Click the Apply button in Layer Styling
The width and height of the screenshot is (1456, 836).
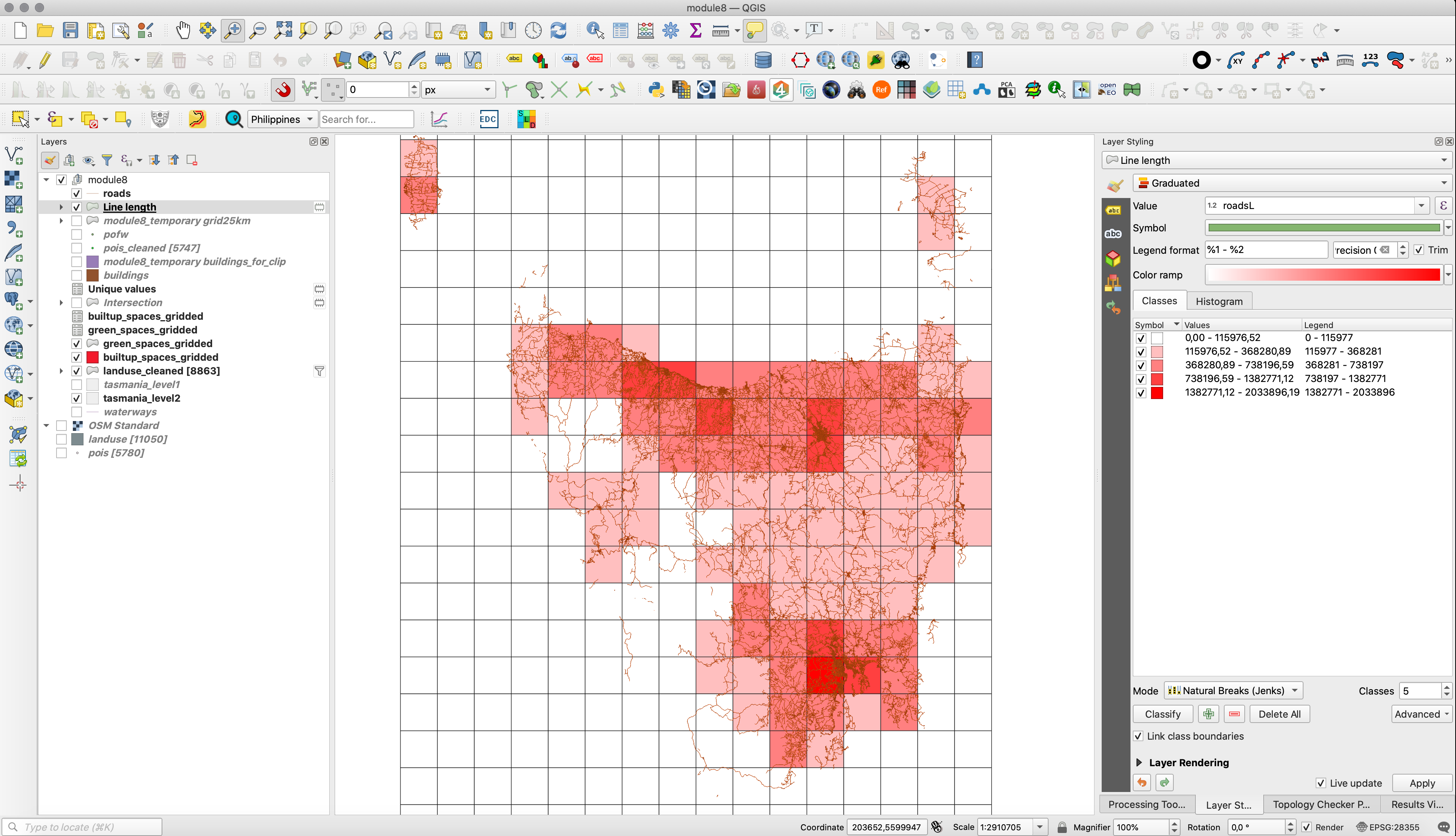(x=1421, y=782)
